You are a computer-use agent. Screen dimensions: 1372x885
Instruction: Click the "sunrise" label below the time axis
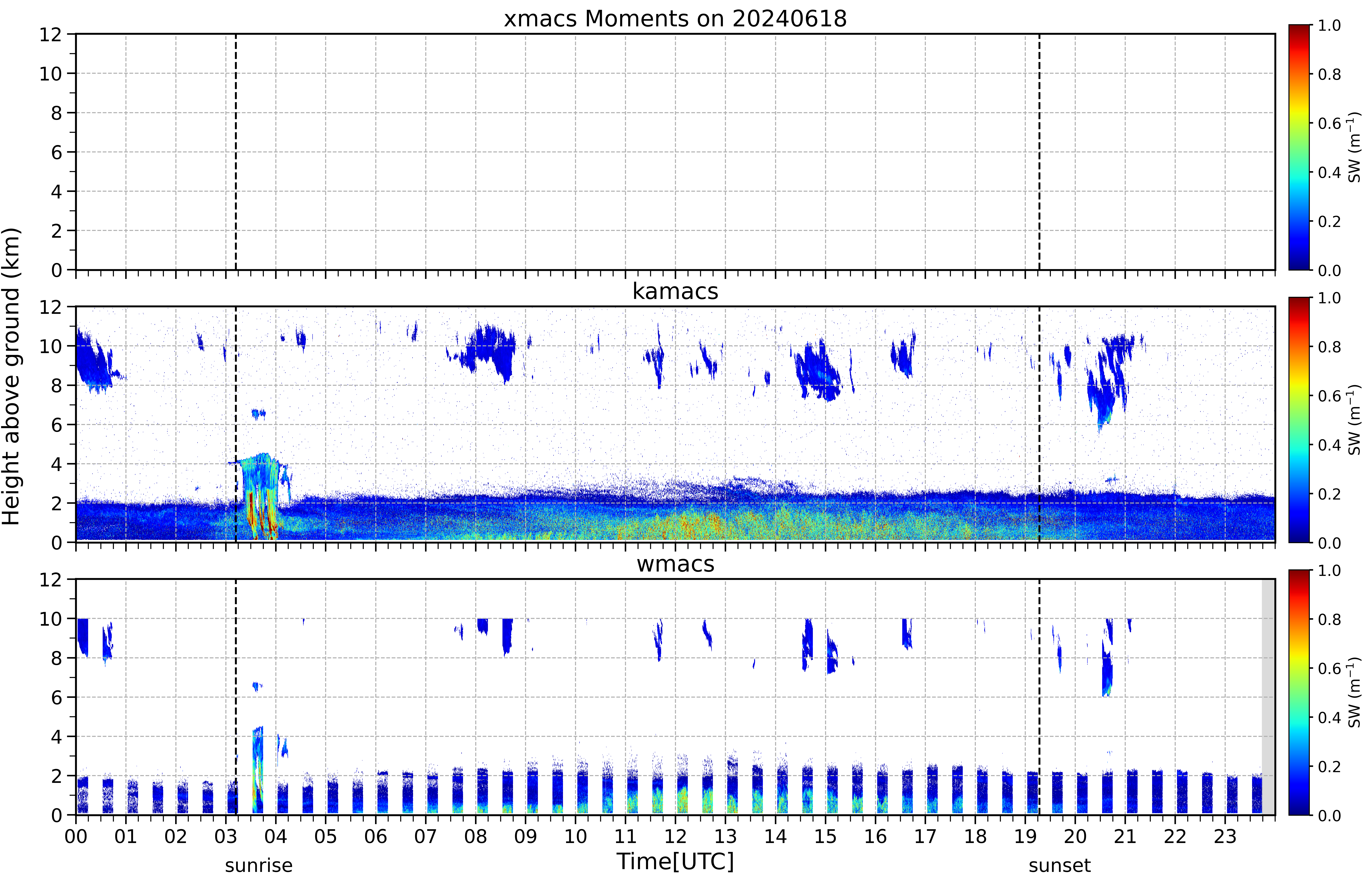[x=259, y=865]
